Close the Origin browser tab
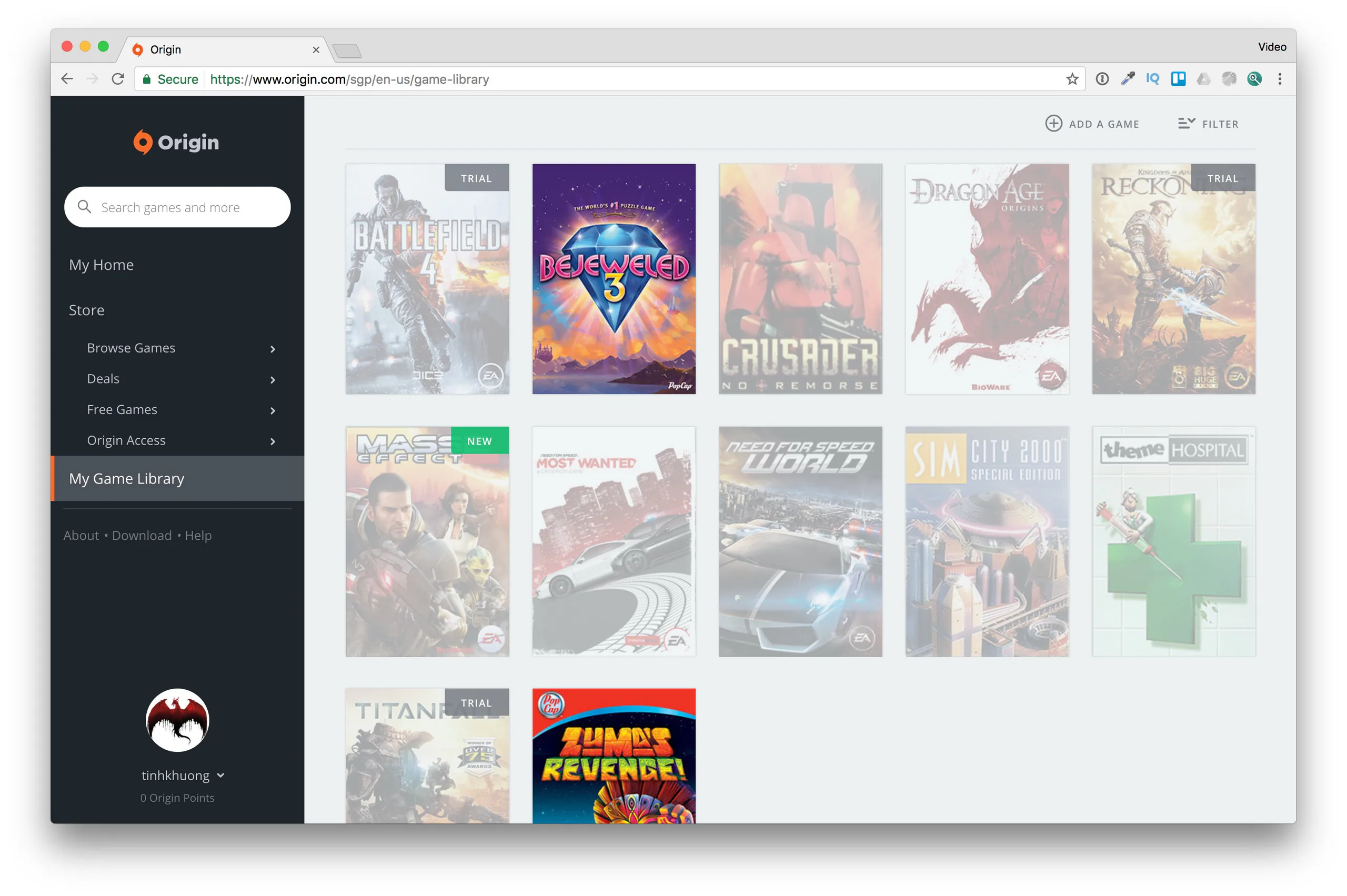The height and width of the screenshot is (896, 1347). click(x=316, y=49)
